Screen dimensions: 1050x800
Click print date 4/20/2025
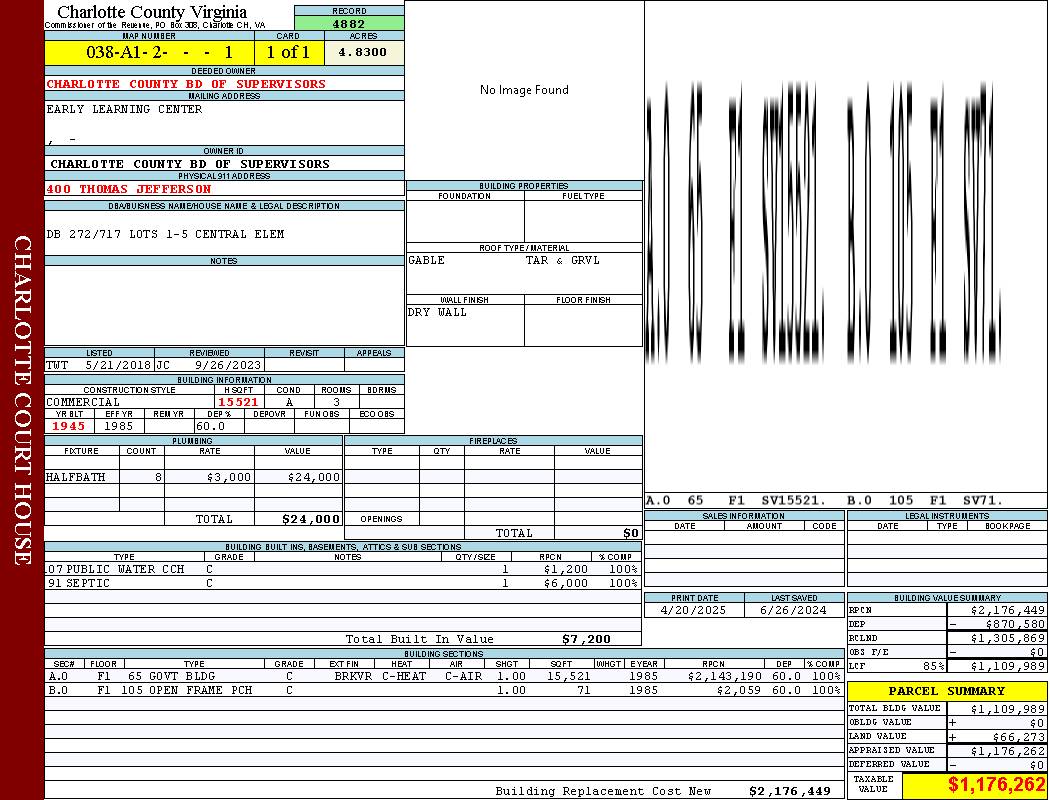click(693, 611)
